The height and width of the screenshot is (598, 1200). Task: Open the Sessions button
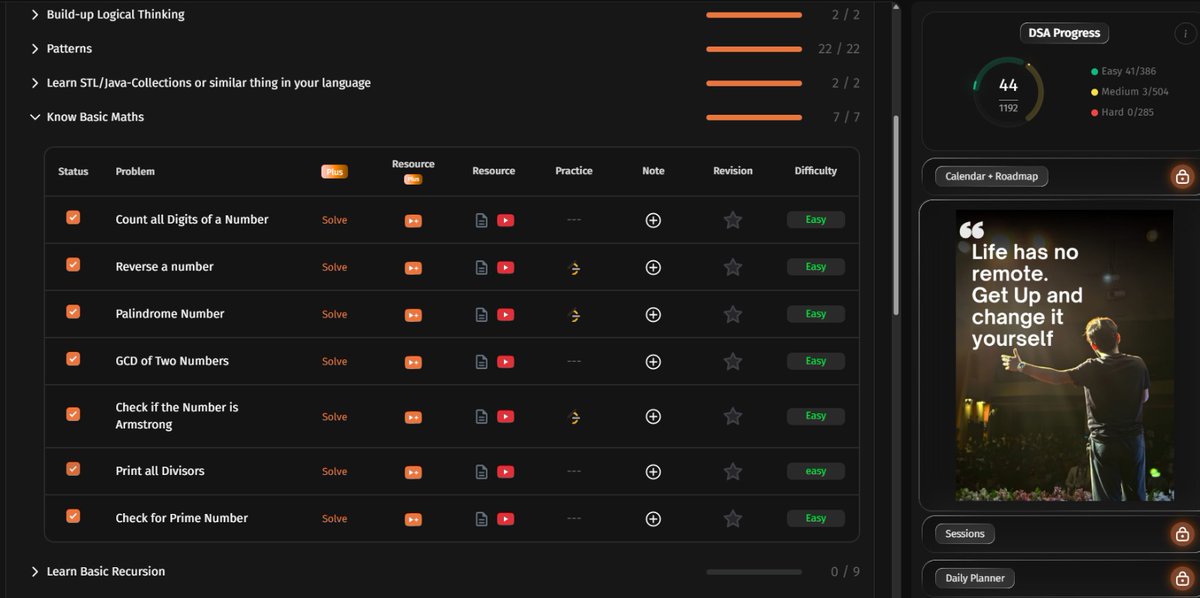coord(965,534)
